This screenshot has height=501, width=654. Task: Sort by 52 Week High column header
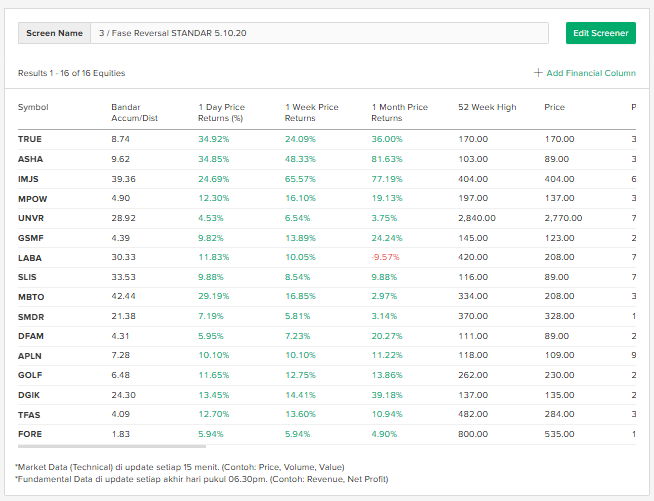tap(487, 107)
